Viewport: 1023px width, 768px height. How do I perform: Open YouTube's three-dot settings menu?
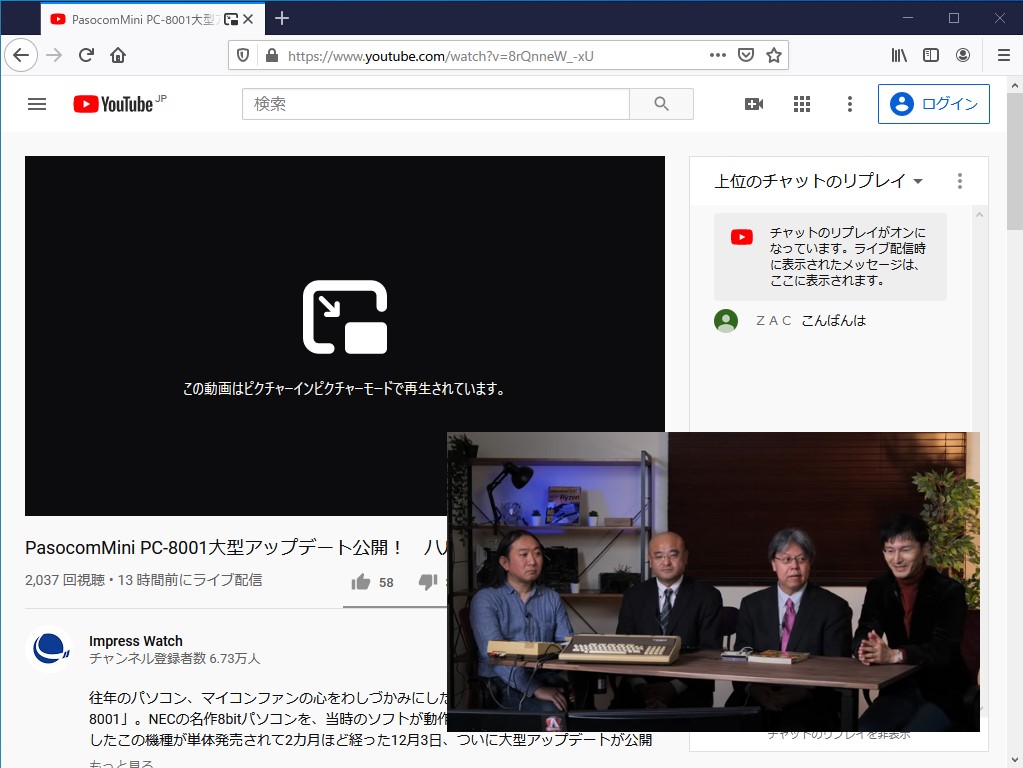click(849, 103)
